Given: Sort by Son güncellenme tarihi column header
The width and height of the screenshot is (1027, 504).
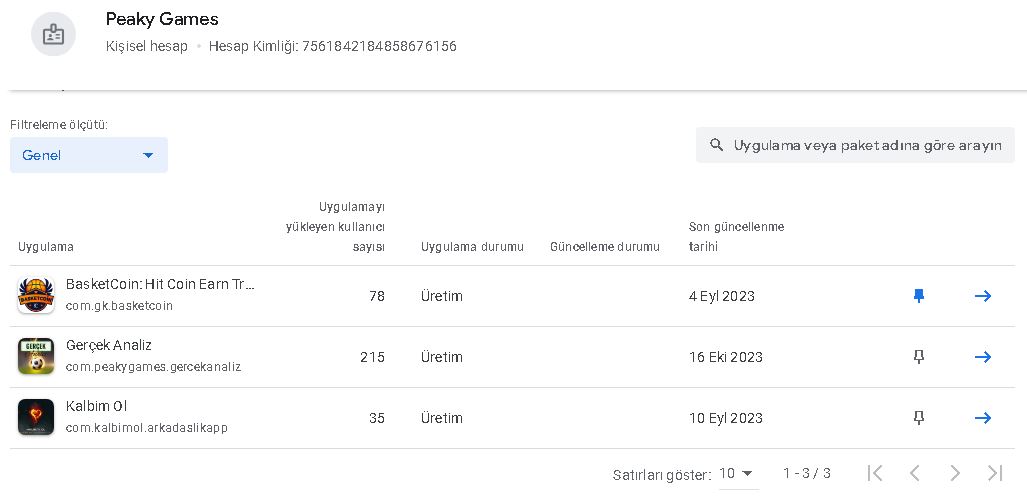Looking at the screenshot, I should tap(736, 237).
